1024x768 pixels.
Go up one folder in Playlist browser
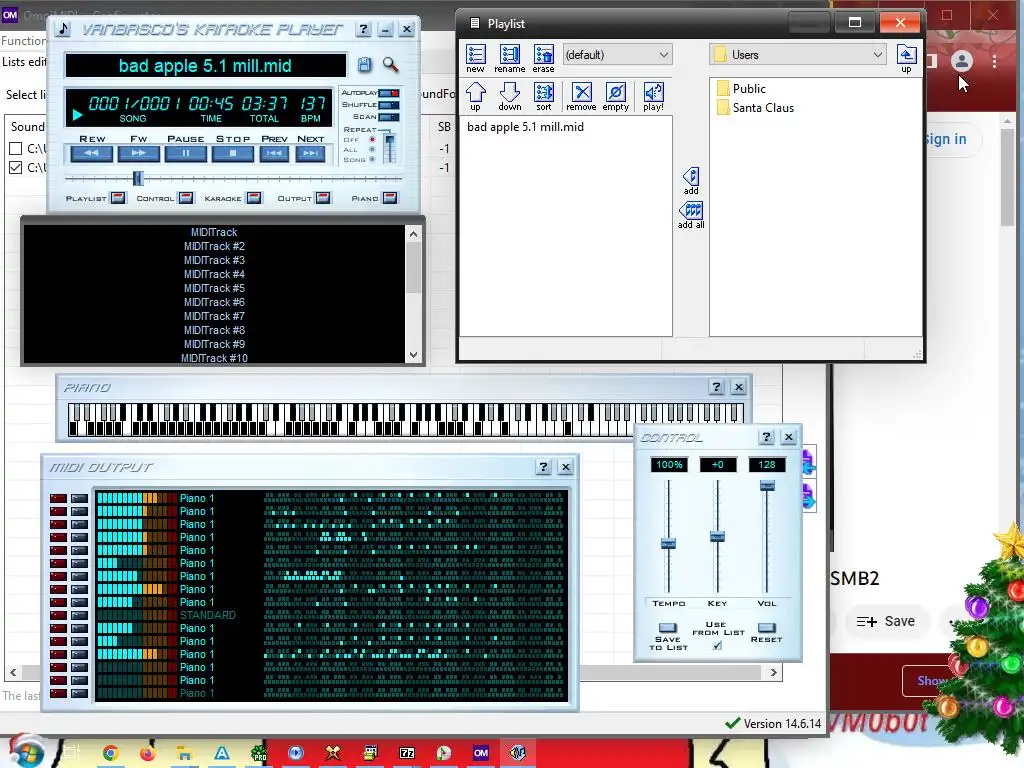tap(906, 58)
